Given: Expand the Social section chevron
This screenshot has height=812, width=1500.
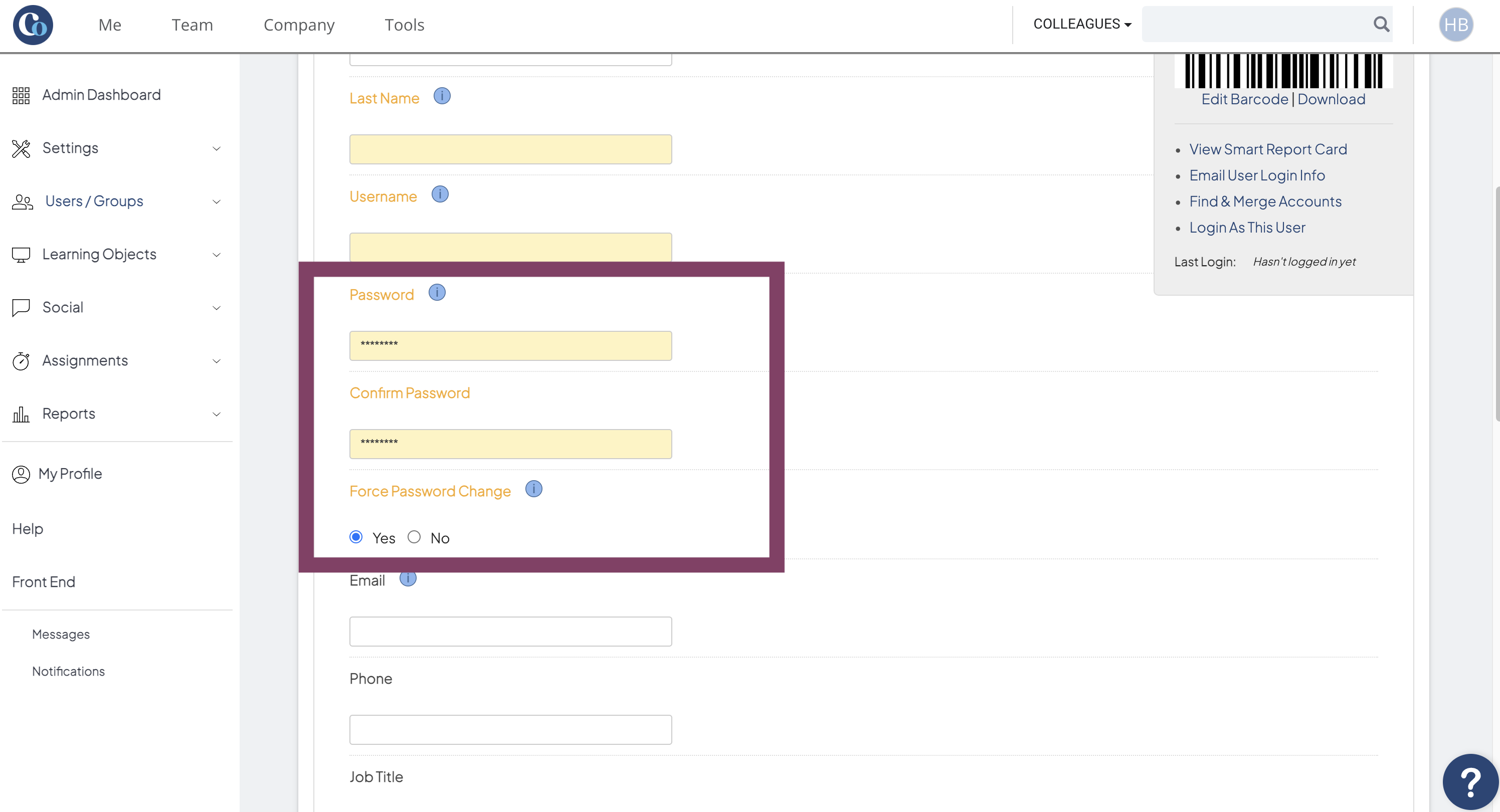Looking at the screenshot, I should click(217, 308).
